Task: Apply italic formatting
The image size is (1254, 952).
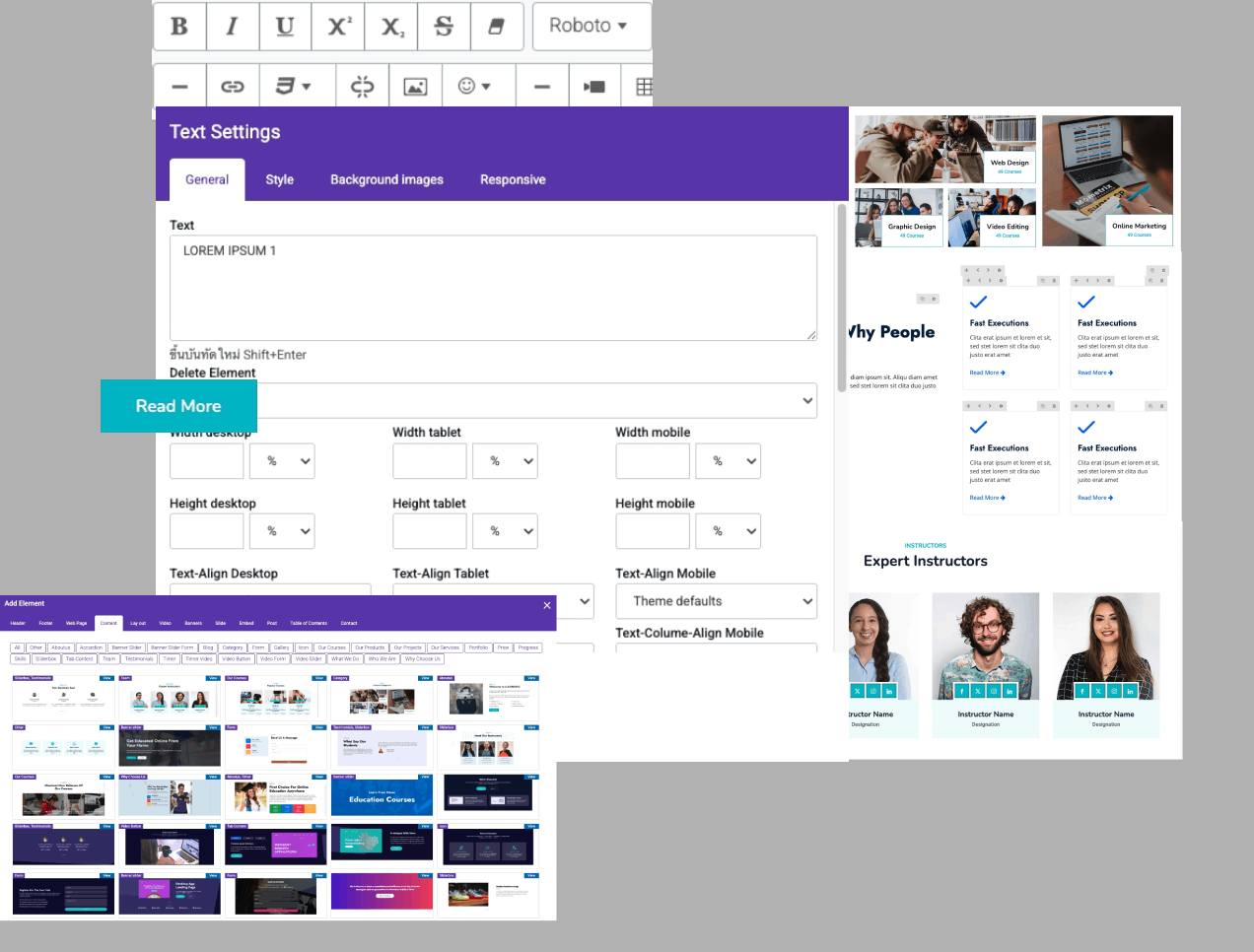Action: 233,26
